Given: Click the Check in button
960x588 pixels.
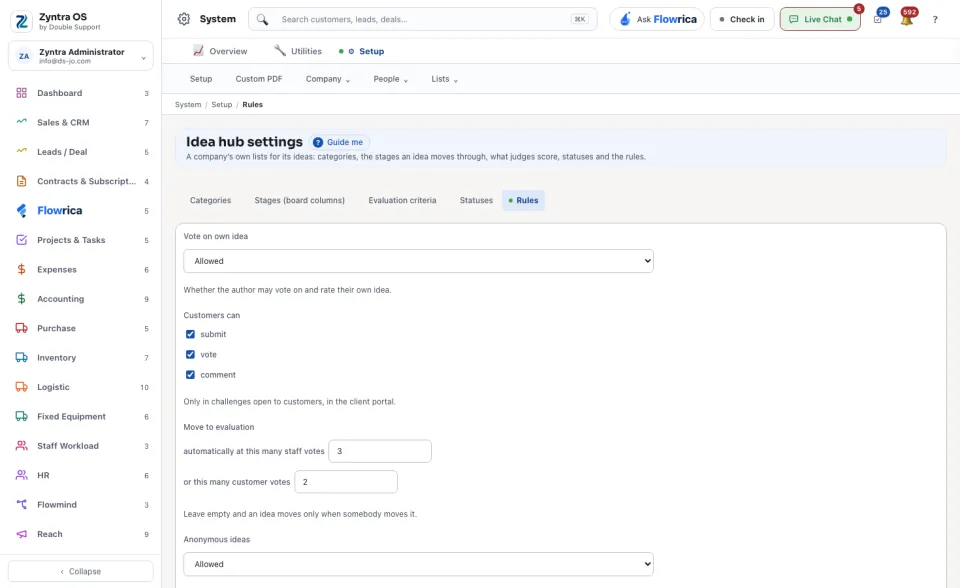Looking at the screenshot, I should tap(742, 19).
